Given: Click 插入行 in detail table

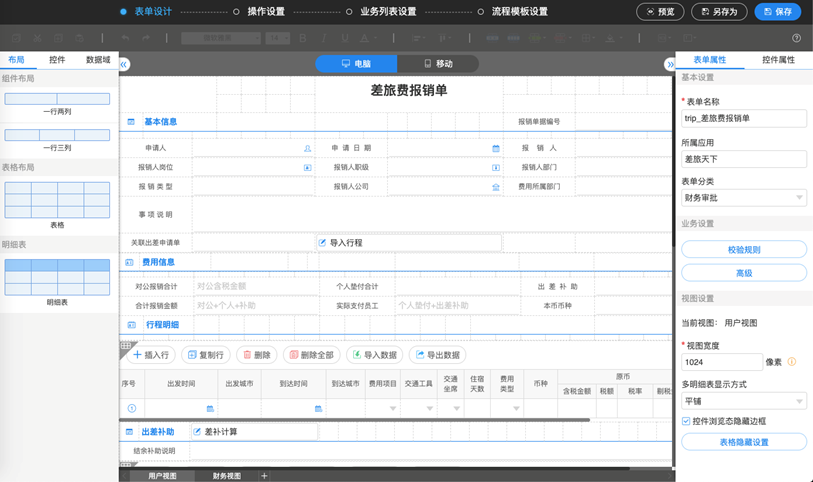Looking at the screenshot, I should [151, 355].
